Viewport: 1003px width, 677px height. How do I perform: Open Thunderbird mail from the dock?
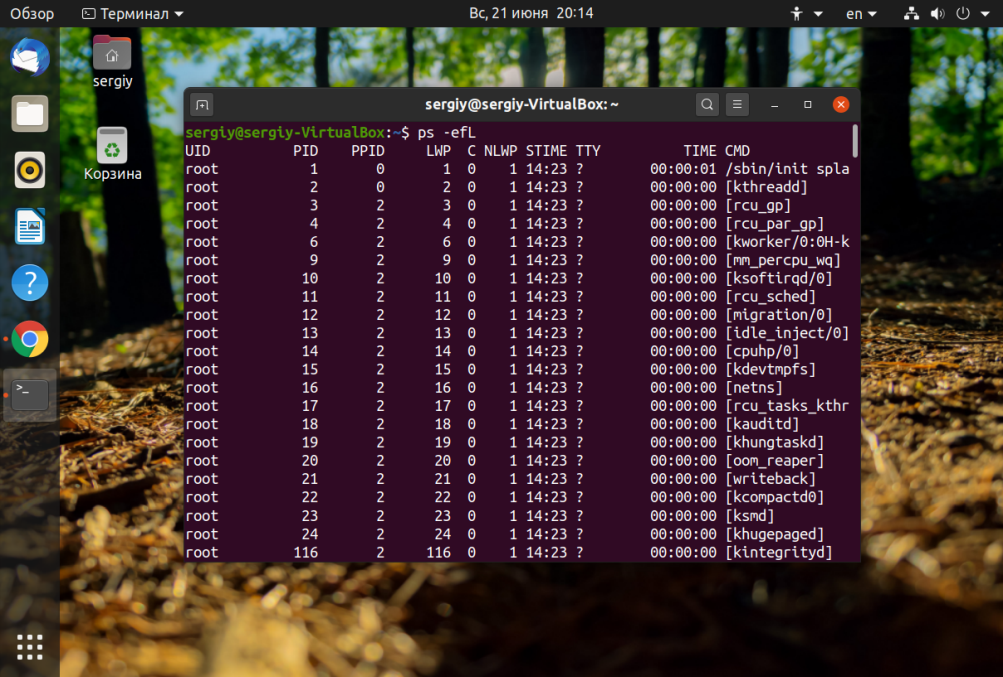coord(30,58)
